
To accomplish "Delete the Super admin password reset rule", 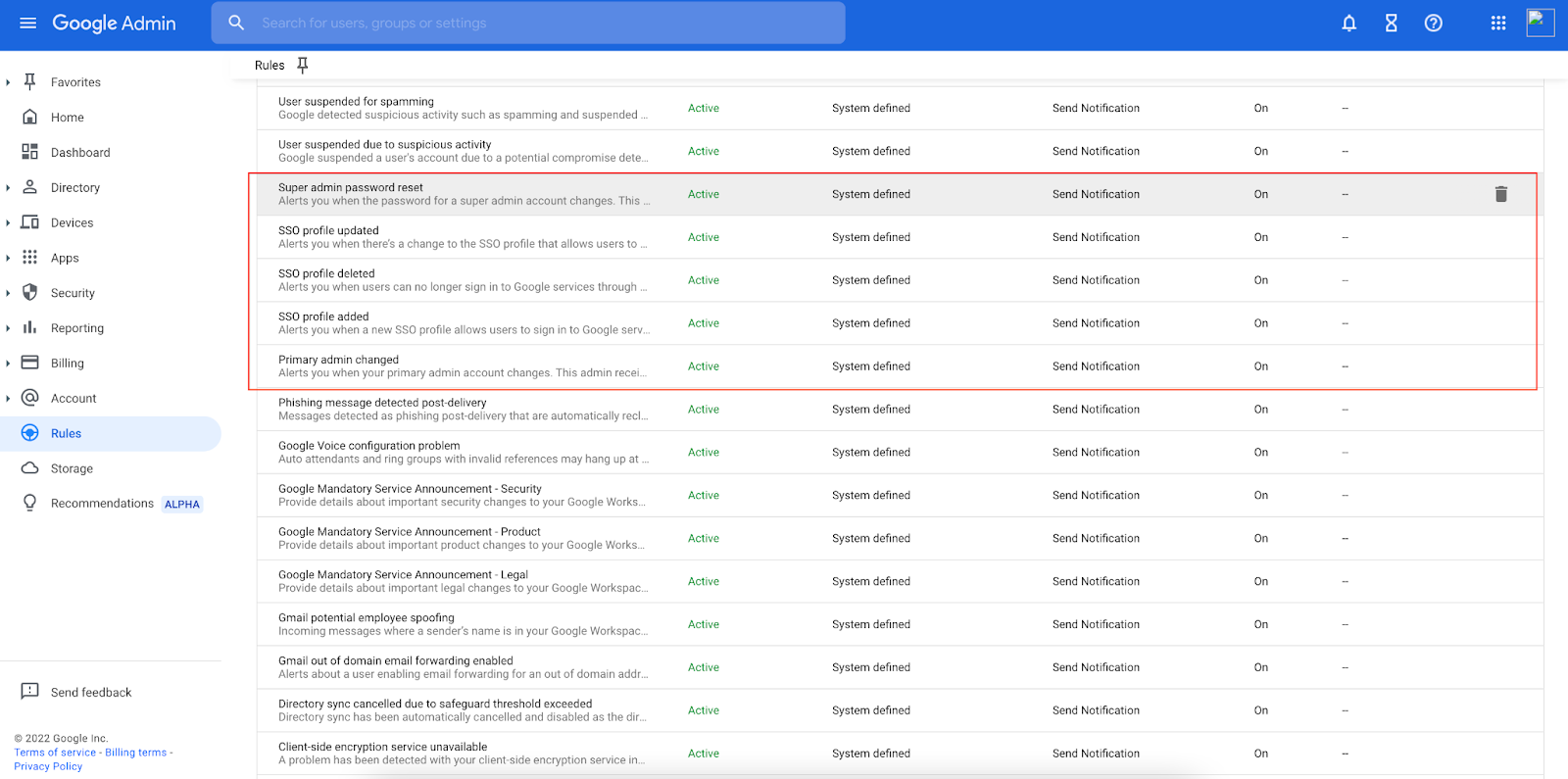I will coord(1500,194).
